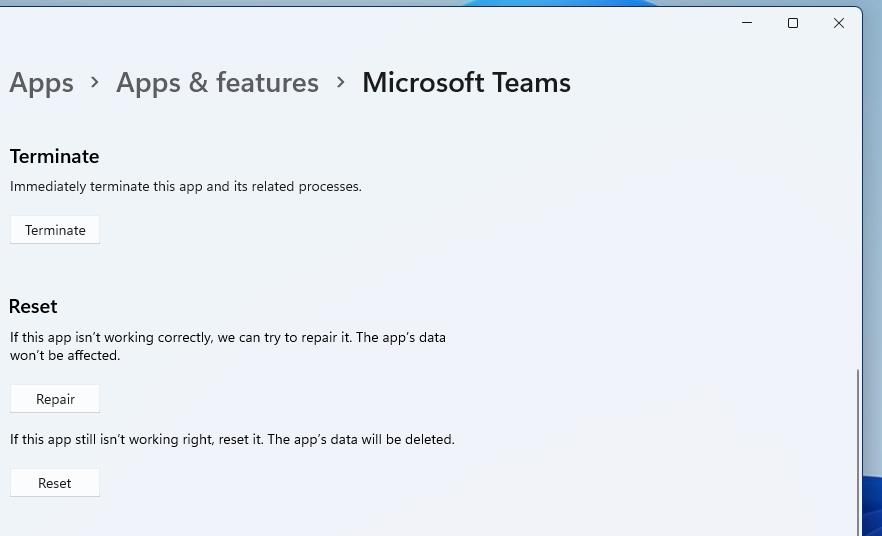Click the Terminate button

coord(55,229)
